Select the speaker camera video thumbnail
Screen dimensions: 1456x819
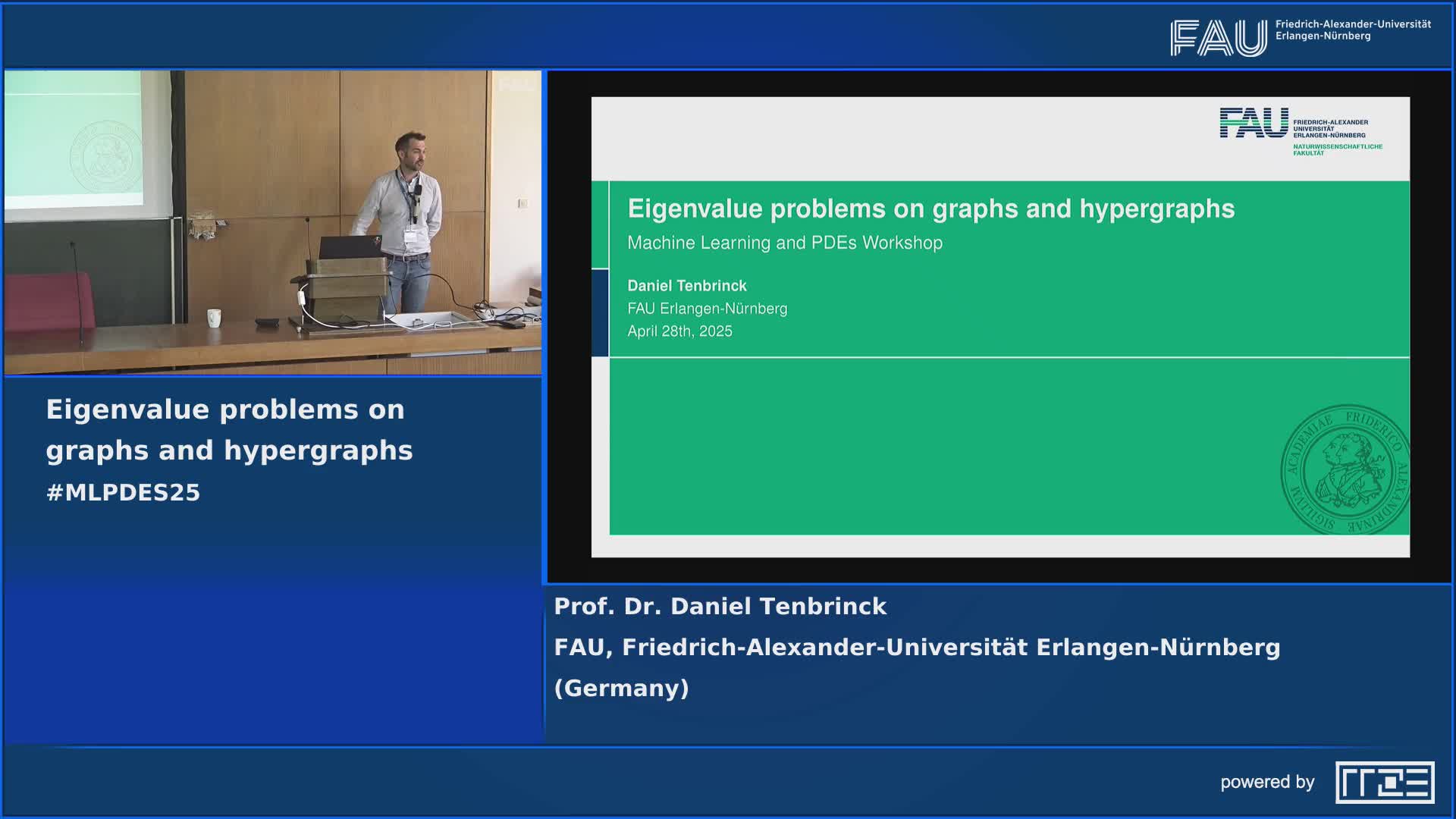click(x=273, y=223)
